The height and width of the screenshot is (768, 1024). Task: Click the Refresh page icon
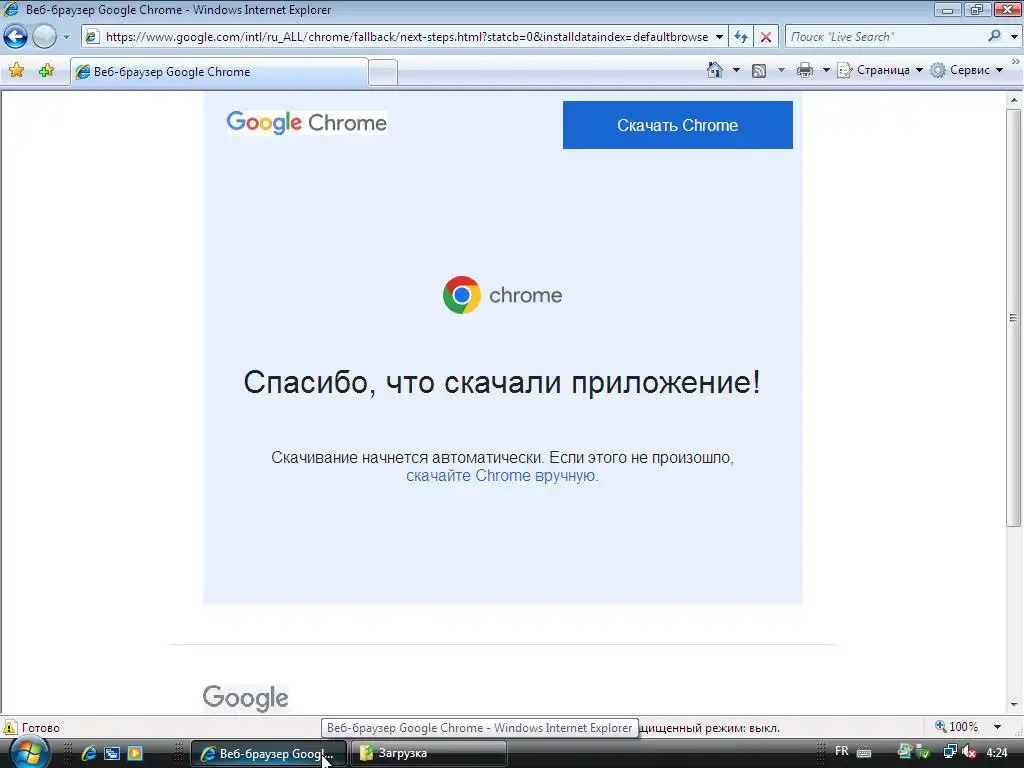point(741,37)
